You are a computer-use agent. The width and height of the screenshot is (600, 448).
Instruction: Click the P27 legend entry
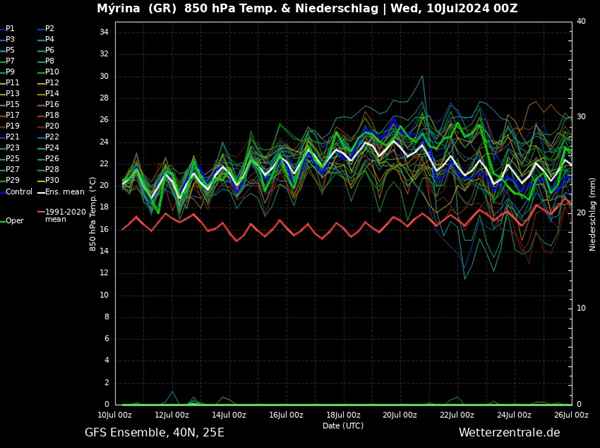point(12,169)
